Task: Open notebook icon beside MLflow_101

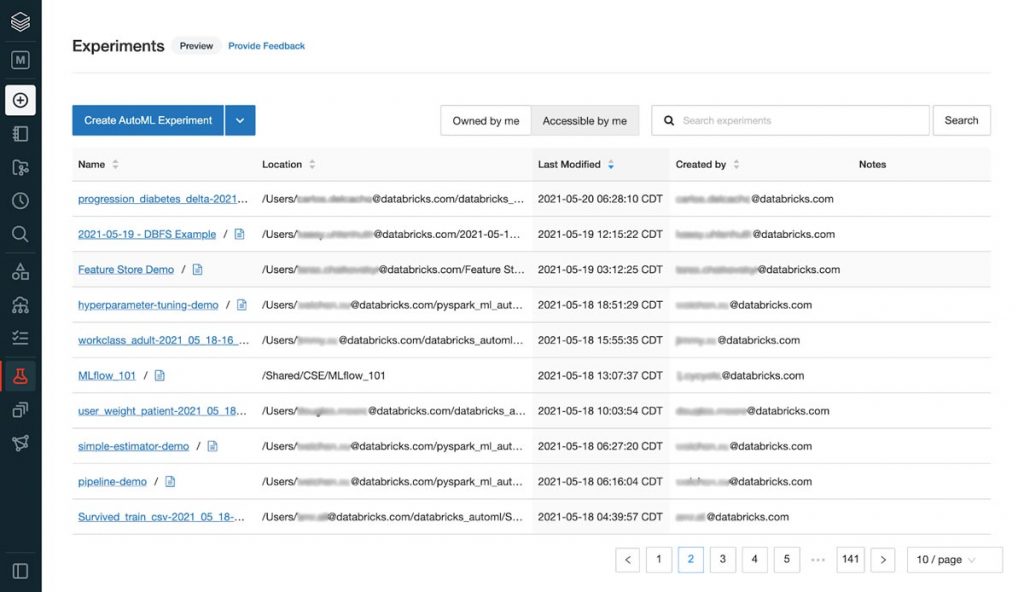Action: tap(160, 376)
